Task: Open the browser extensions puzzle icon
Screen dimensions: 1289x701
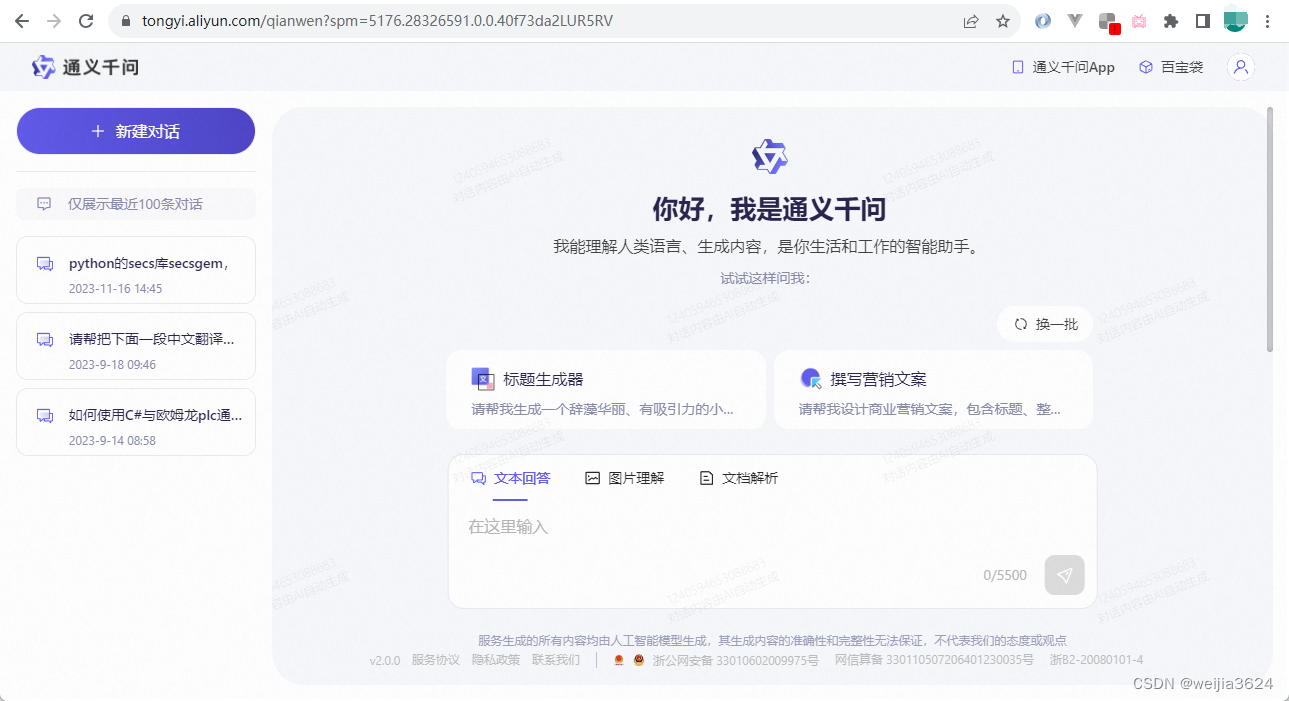Action: [x=1171, y=21]
